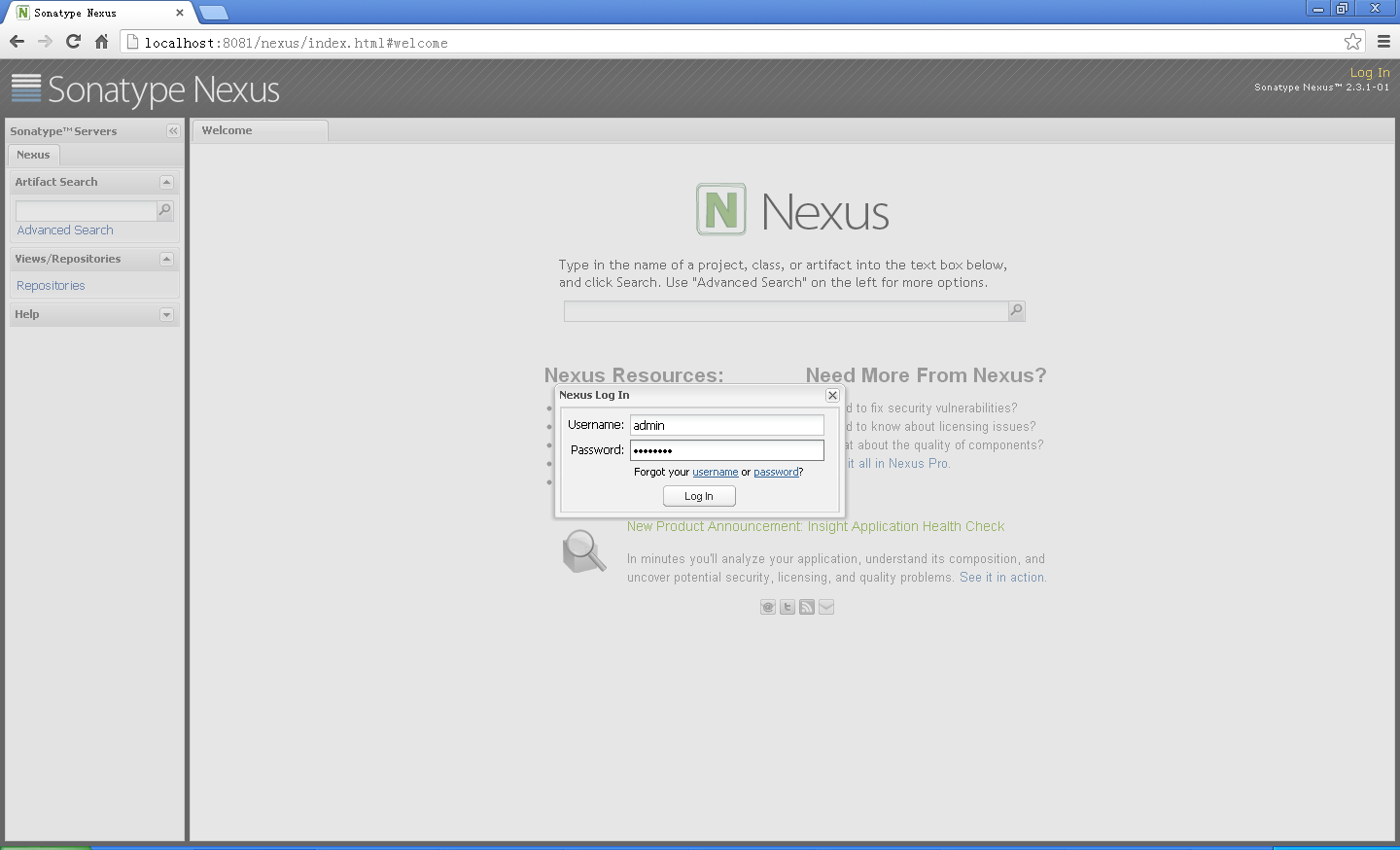Screen dimensions: 1400x850
Task: Click the RSS feed icon
Action: coord(807,607)
